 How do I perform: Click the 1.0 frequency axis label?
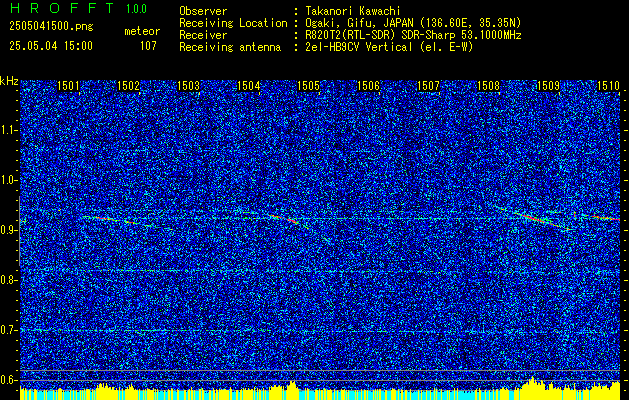(7, 180)
